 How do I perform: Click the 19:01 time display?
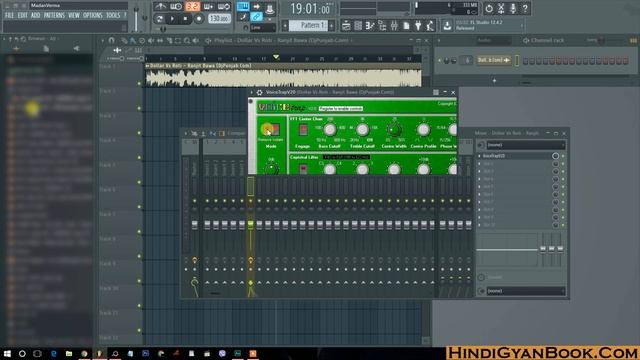tap(311, 9)
